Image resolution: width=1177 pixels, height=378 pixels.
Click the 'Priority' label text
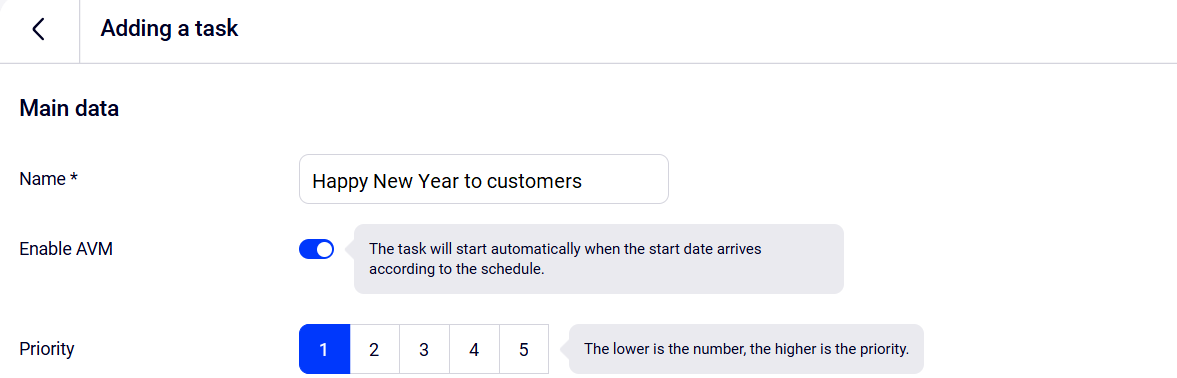pos(47,349)
